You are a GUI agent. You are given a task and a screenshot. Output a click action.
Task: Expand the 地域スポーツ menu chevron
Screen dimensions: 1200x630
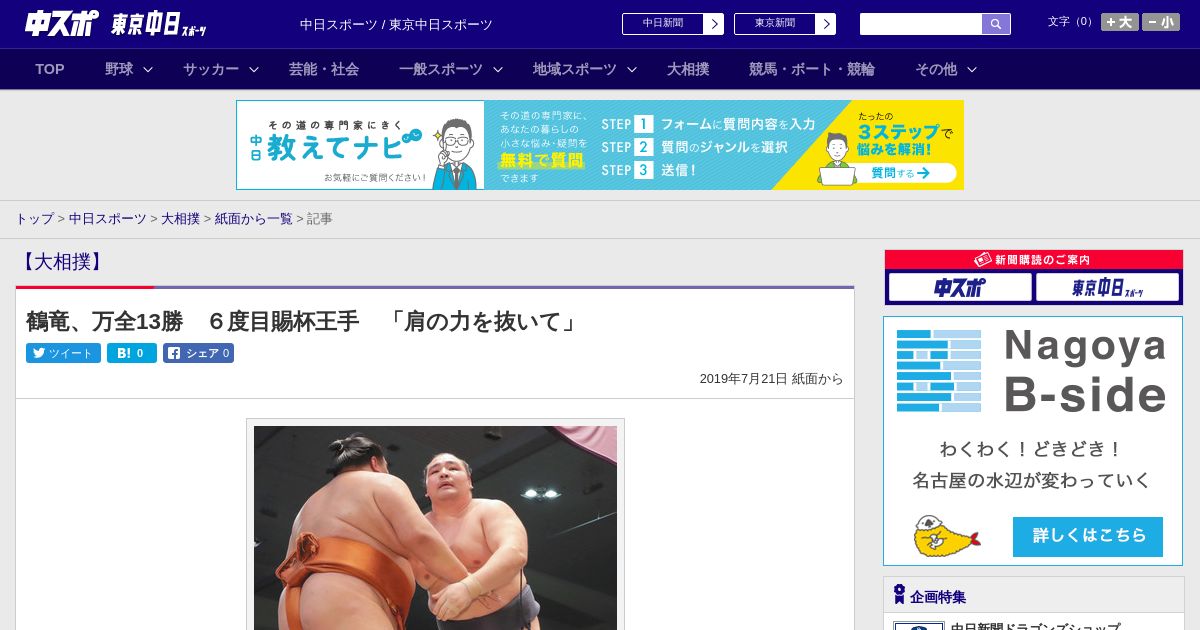[x=632, y=69]
